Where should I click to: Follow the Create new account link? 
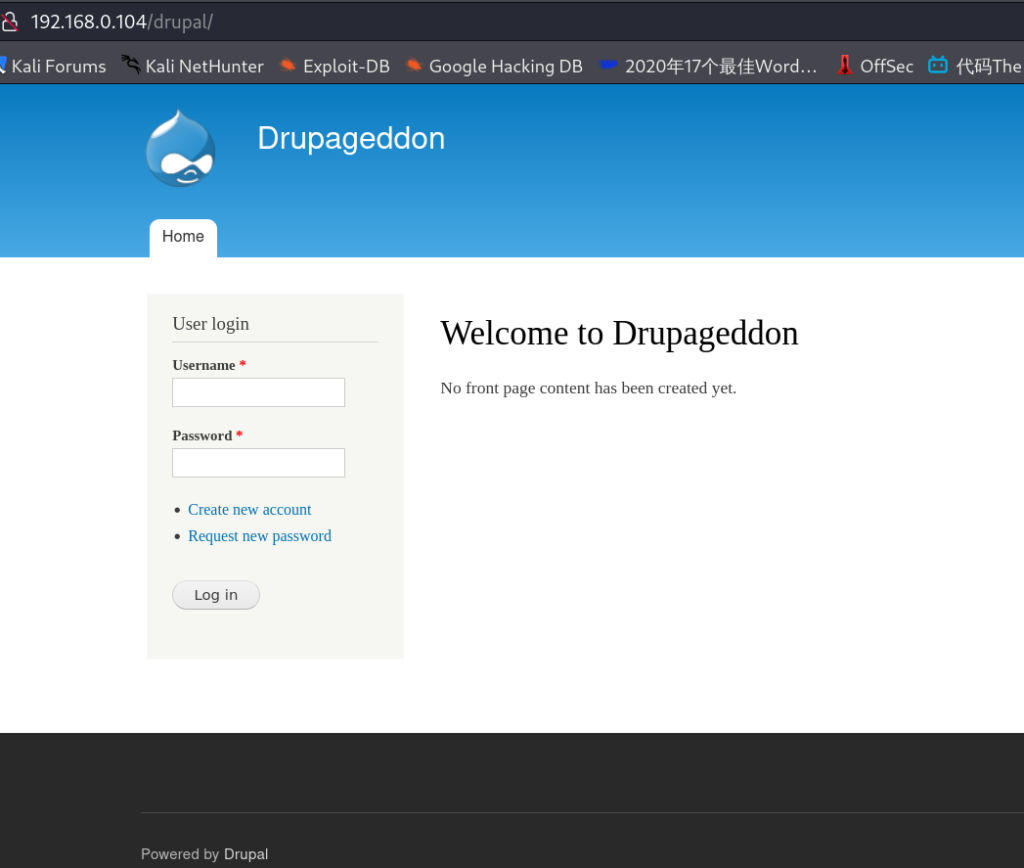(x=249, y=509)
